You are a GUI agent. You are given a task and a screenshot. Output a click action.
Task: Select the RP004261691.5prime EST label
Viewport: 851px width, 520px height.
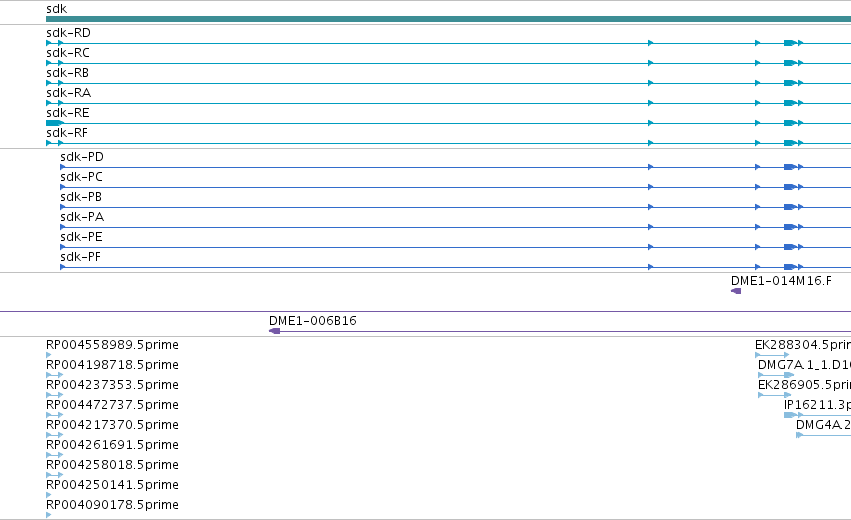click(112, 445)
